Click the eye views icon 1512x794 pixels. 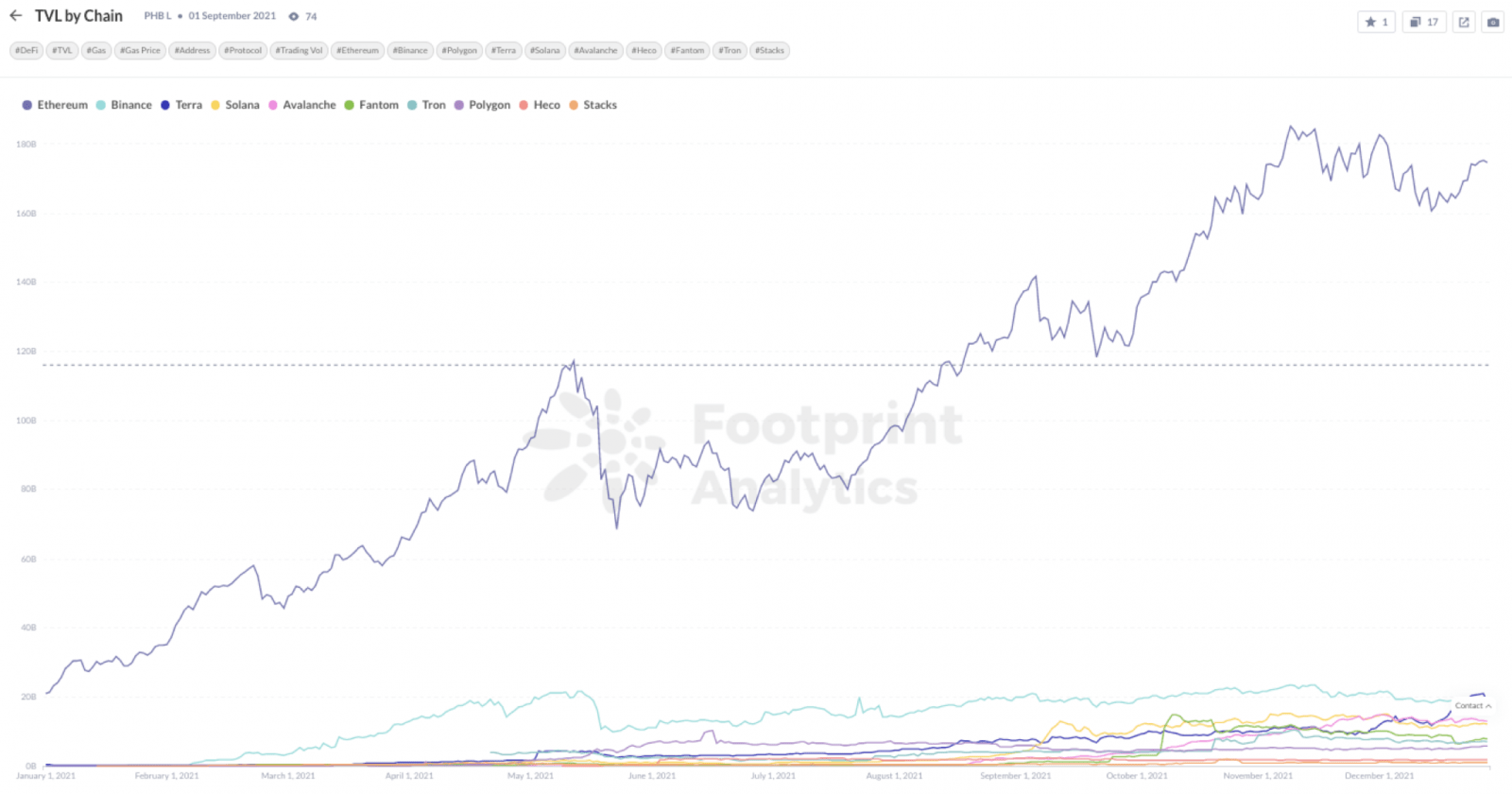294,17
